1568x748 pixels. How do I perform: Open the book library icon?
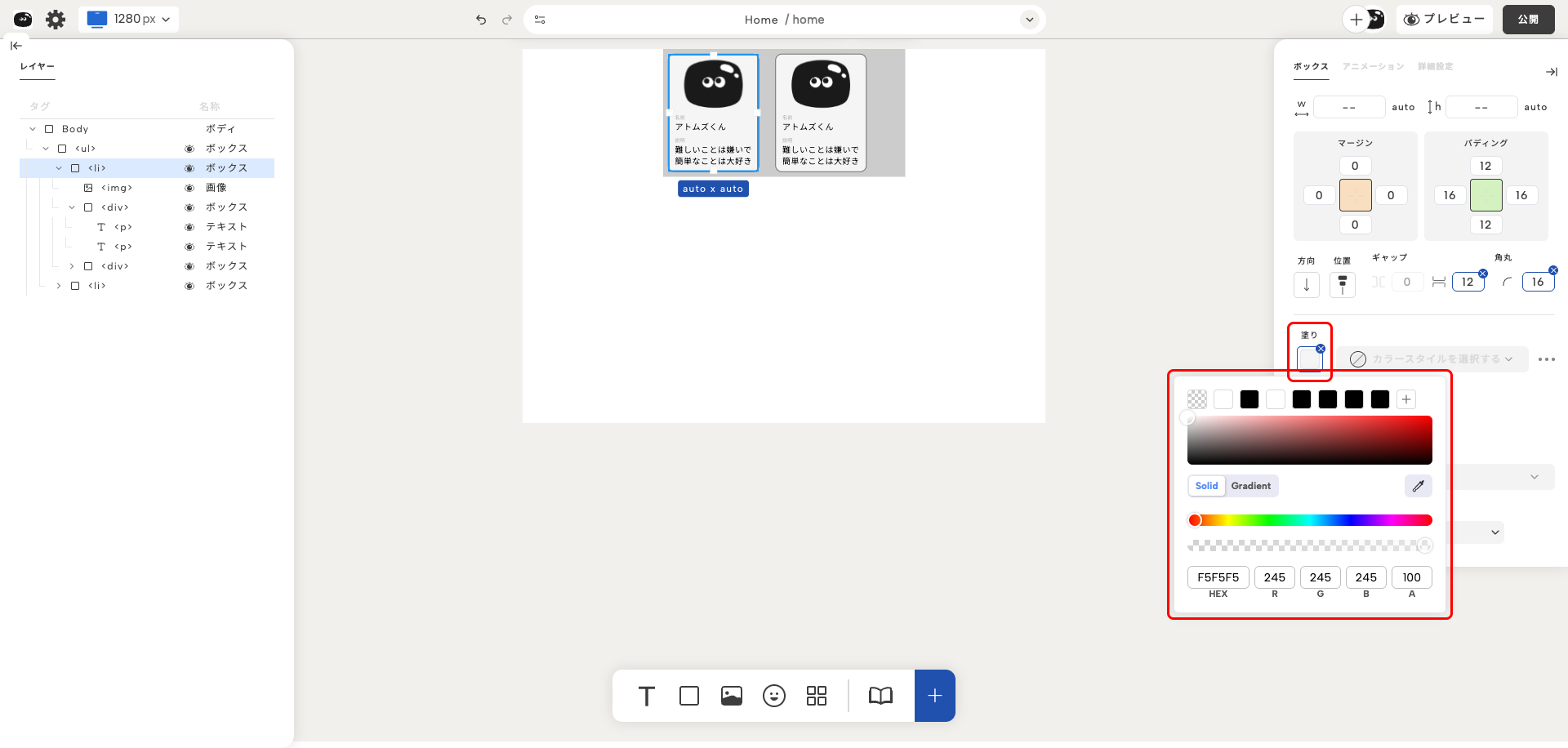[880, 696]
